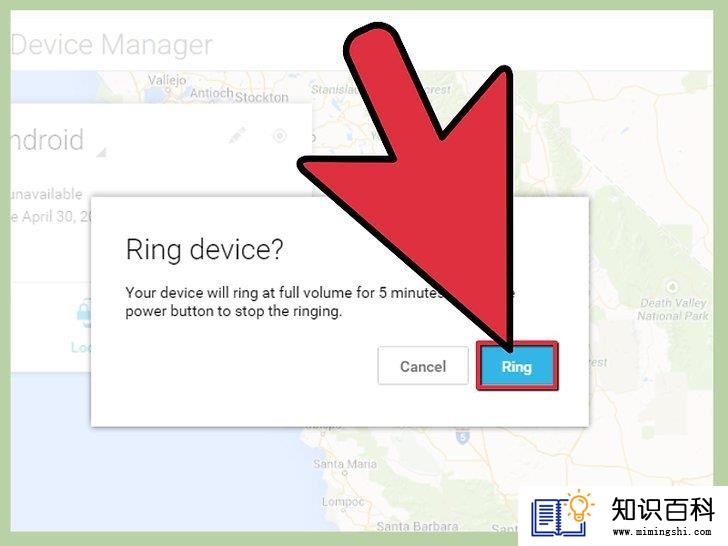Click the book and lightbulb logo icon
This screenshot has height=546, width=728.
(x=563, y=513)
